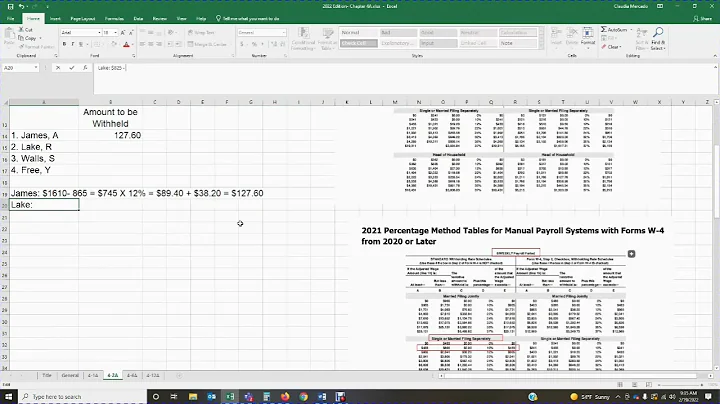Click the Format Painter tool
This screenshot has height=404, width=720.
[x=36, y=46]
